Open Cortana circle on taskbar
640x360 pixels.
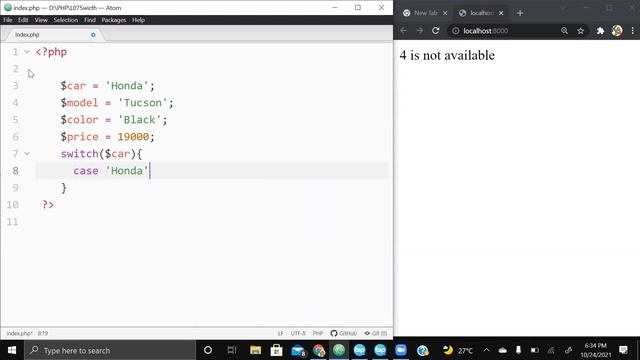click(208, 350)
